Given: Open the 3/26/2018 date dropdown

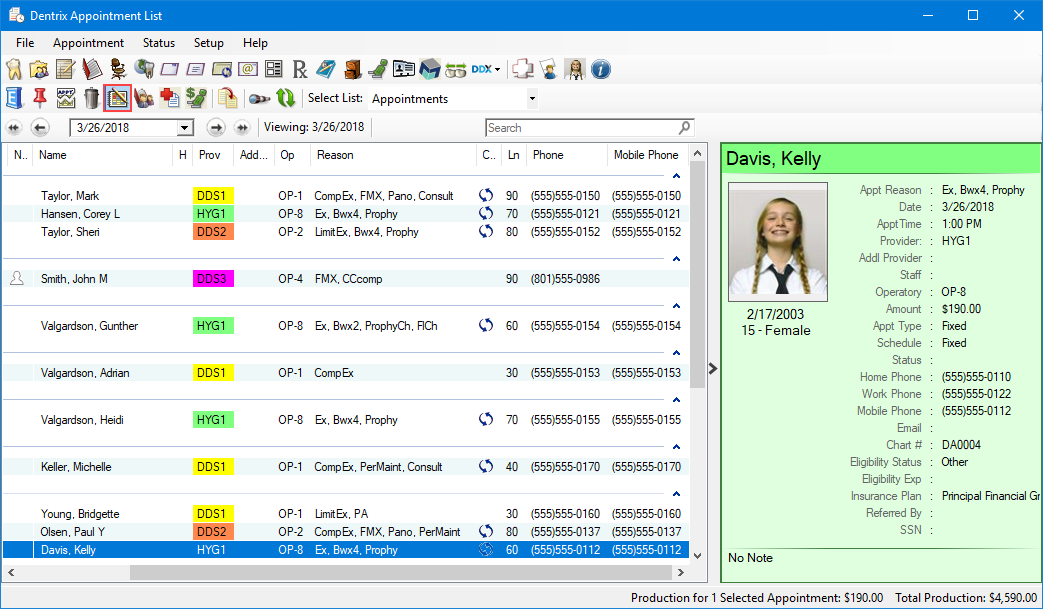Looking at the screenshot, I should point(184,128).
